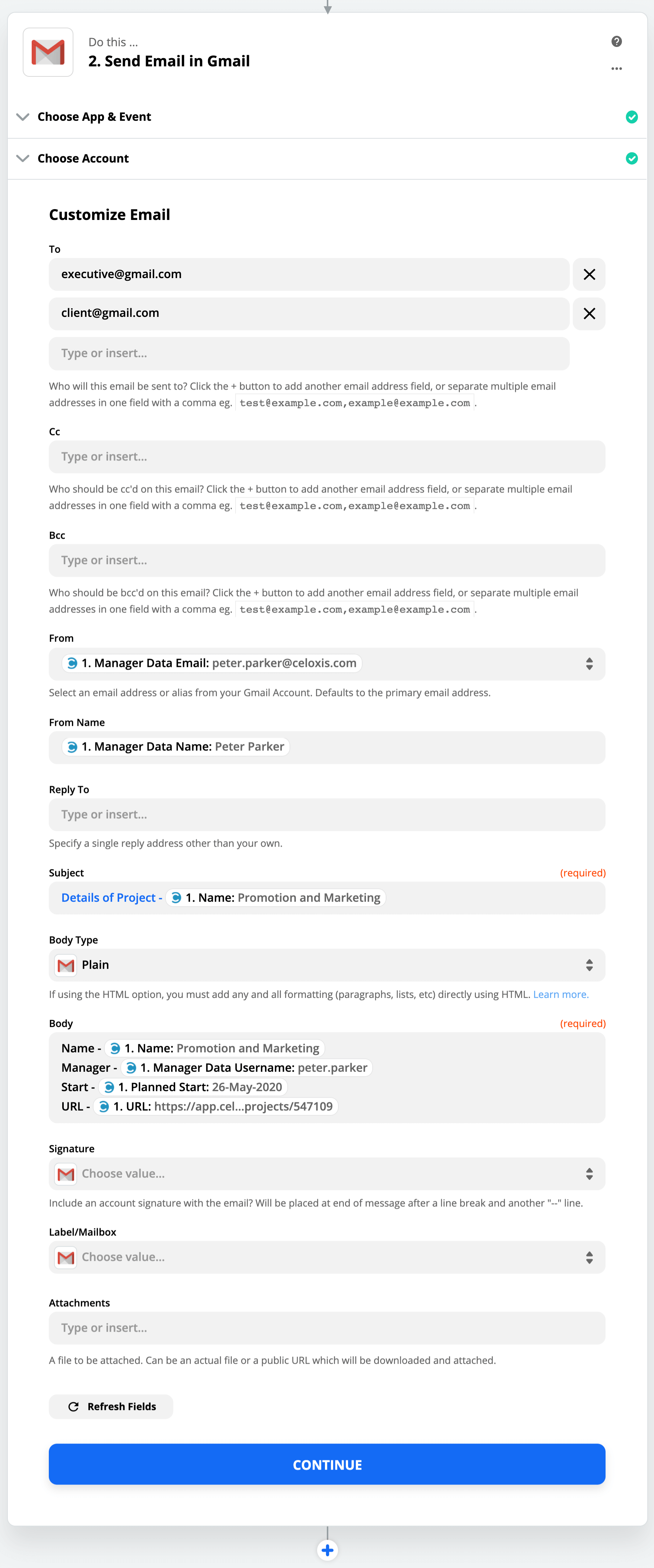Remove executive@gmail.com recipient with X
This screenshot has height=1568, width=654.
coord(589,274)
